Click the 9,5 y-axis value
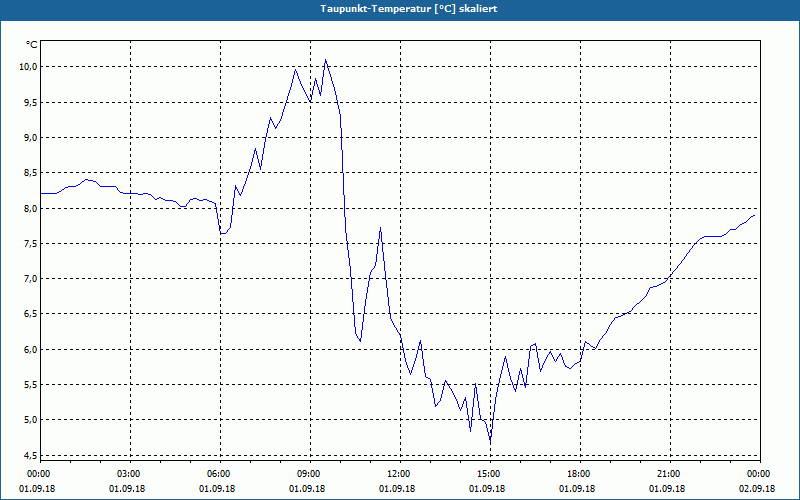 (31, 103)
